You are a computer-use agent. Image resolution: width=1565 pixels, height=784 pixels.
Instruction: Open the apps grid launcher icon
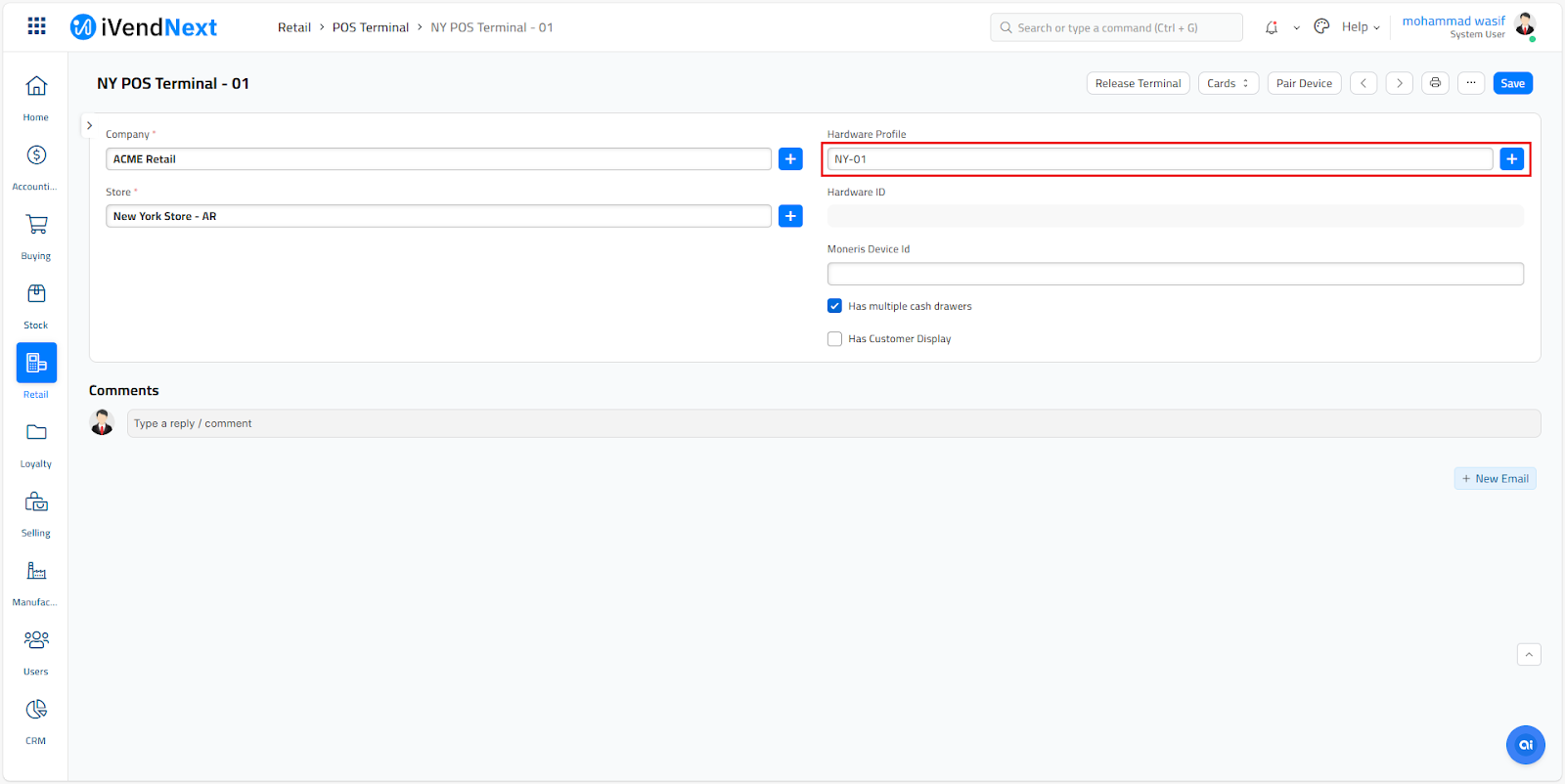[x=36, y=26]
